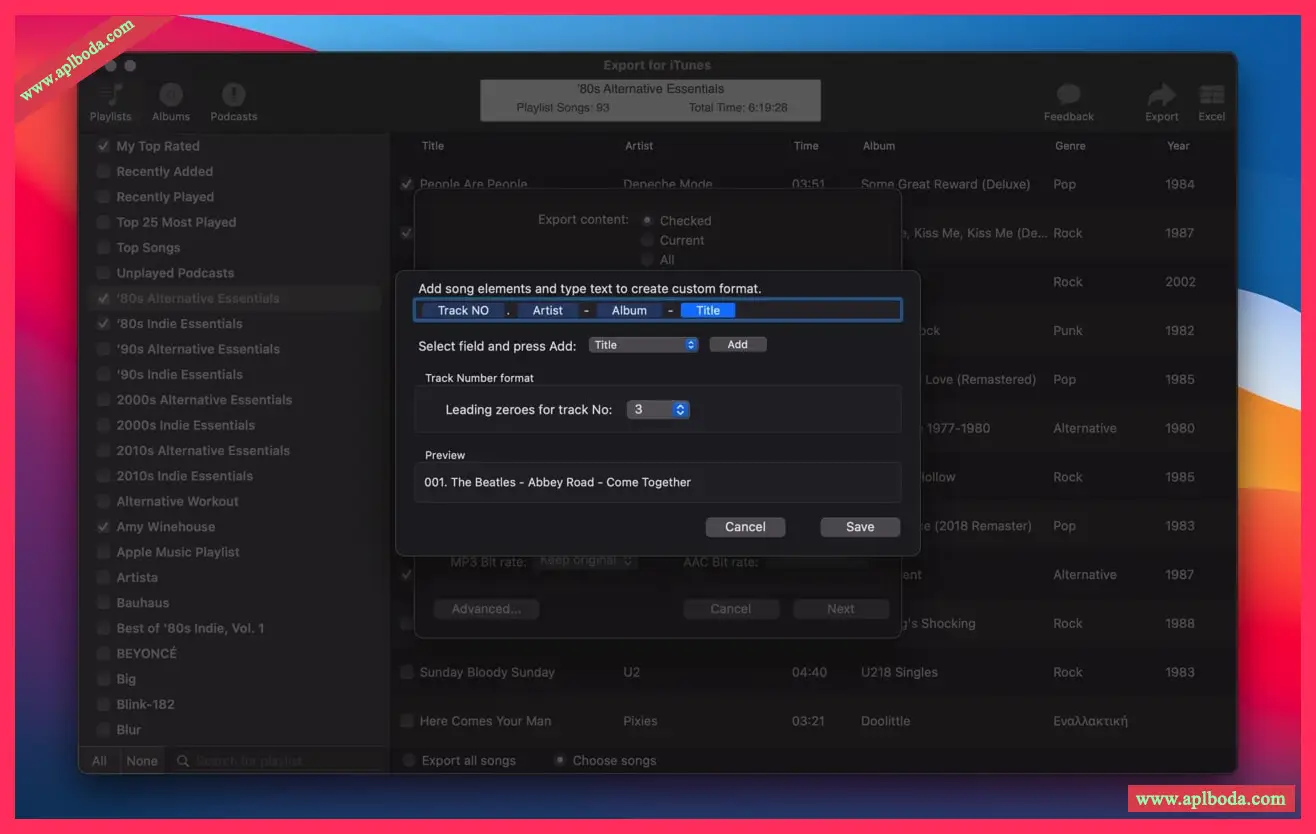Image resolution: width=1316 pixels, height=834 pixels.
Task: Click the Punk genre cell
Action: pos(1068,330)
